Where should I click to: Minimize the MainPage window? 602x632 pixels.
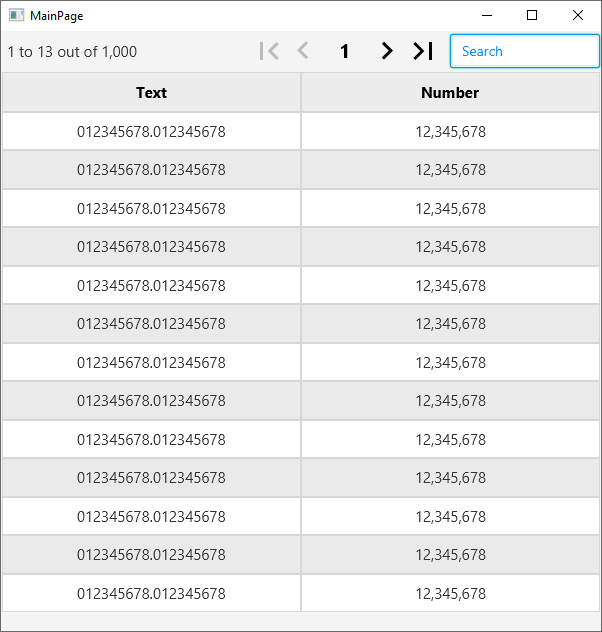[x=486, y=16]
